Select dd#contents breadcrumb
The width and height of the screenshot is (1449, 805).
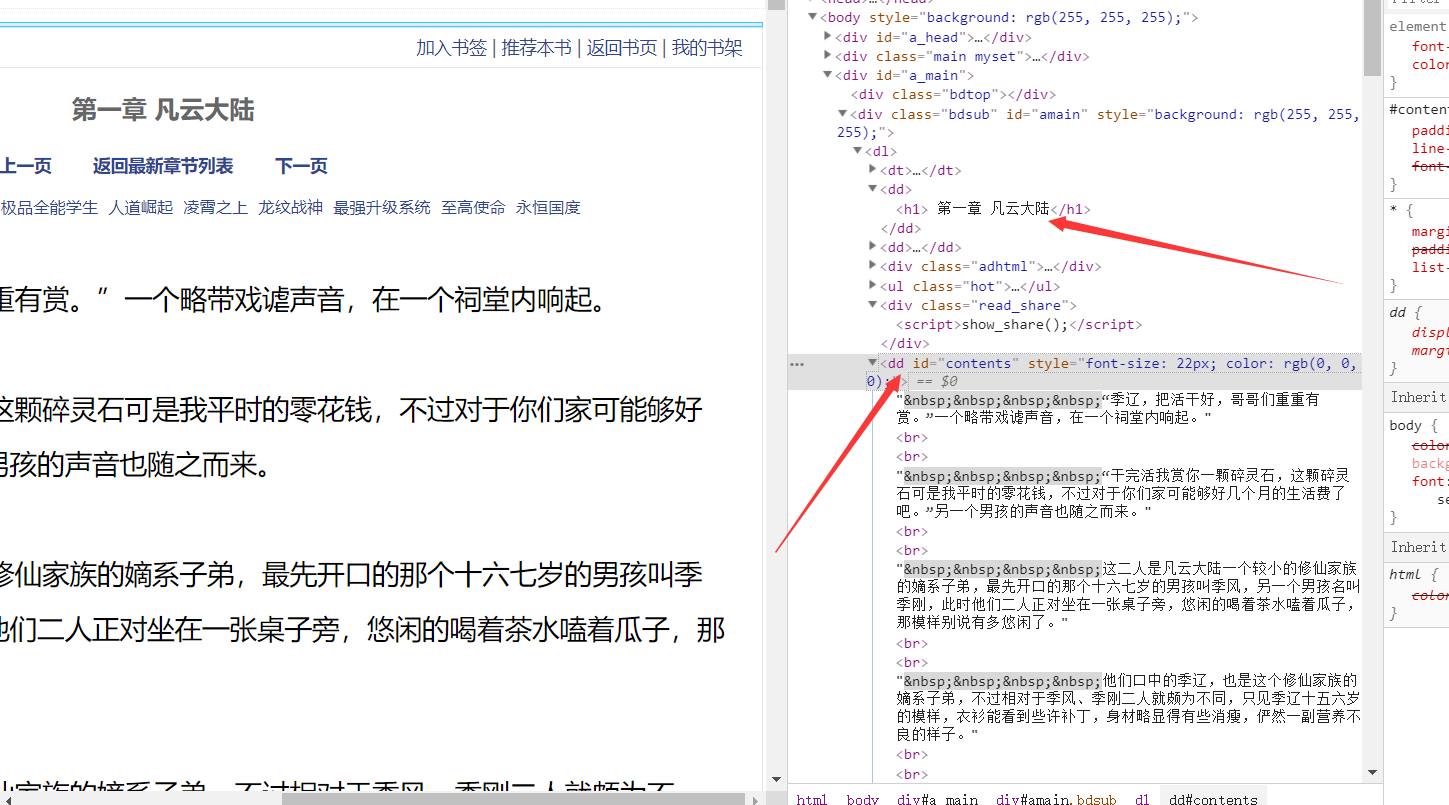pyautogui.click(x=1213, y=799)
